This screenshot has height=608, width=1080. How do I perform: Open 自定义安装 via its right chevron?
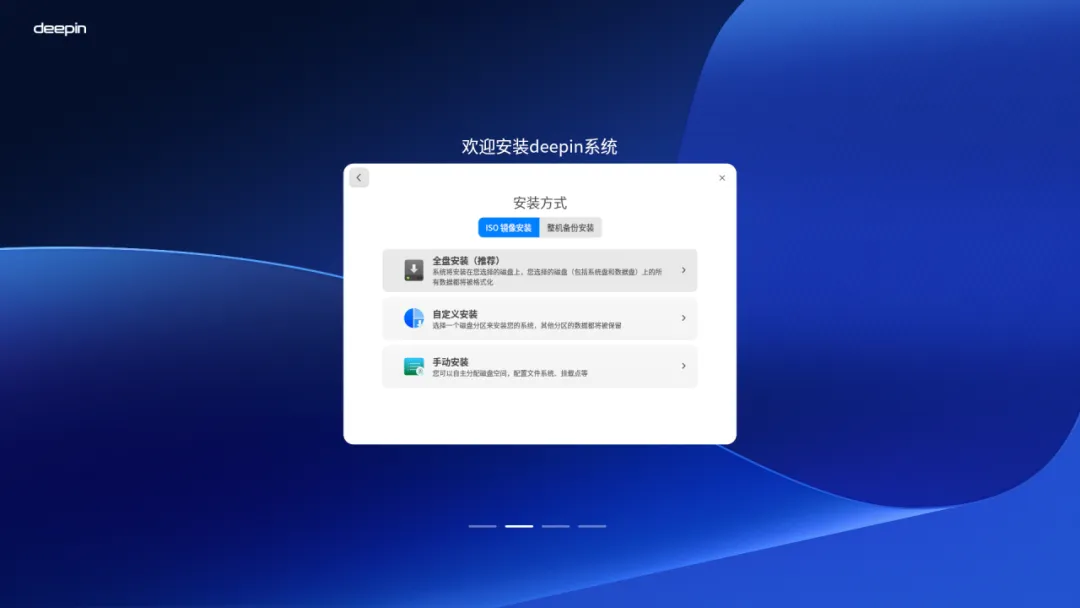tap(683, 318)
